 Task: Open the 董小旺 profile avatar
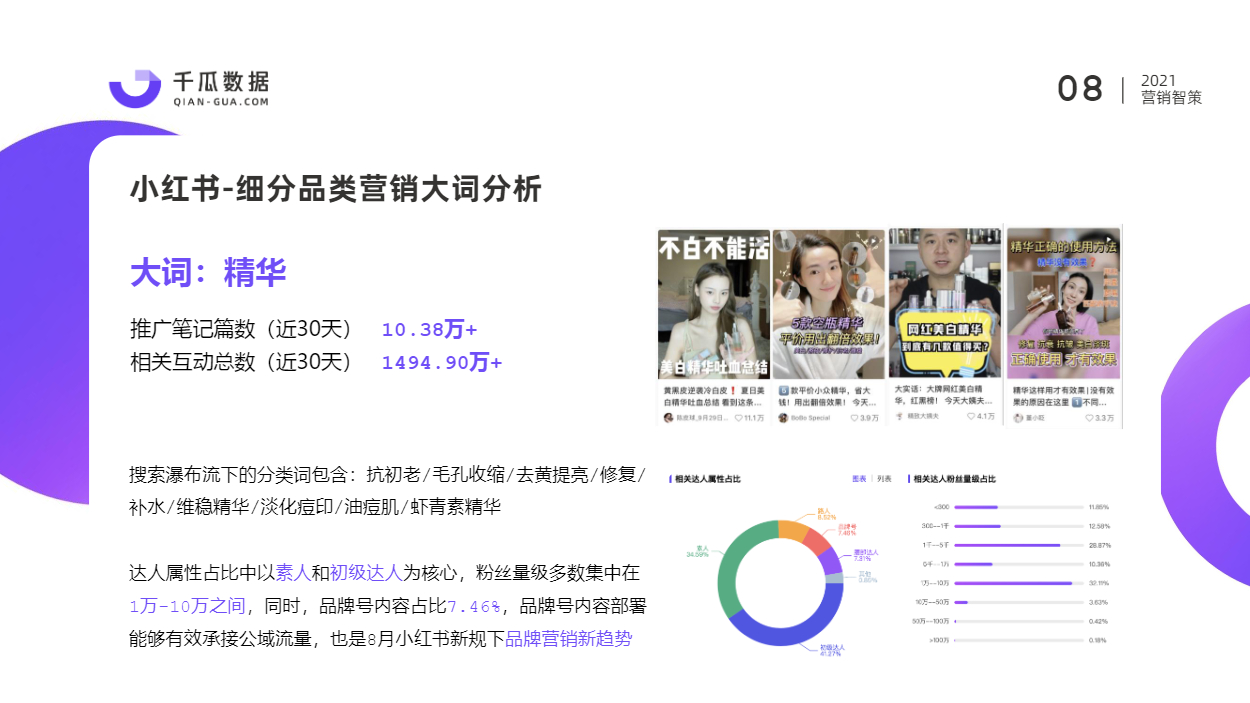[1018, 418]
